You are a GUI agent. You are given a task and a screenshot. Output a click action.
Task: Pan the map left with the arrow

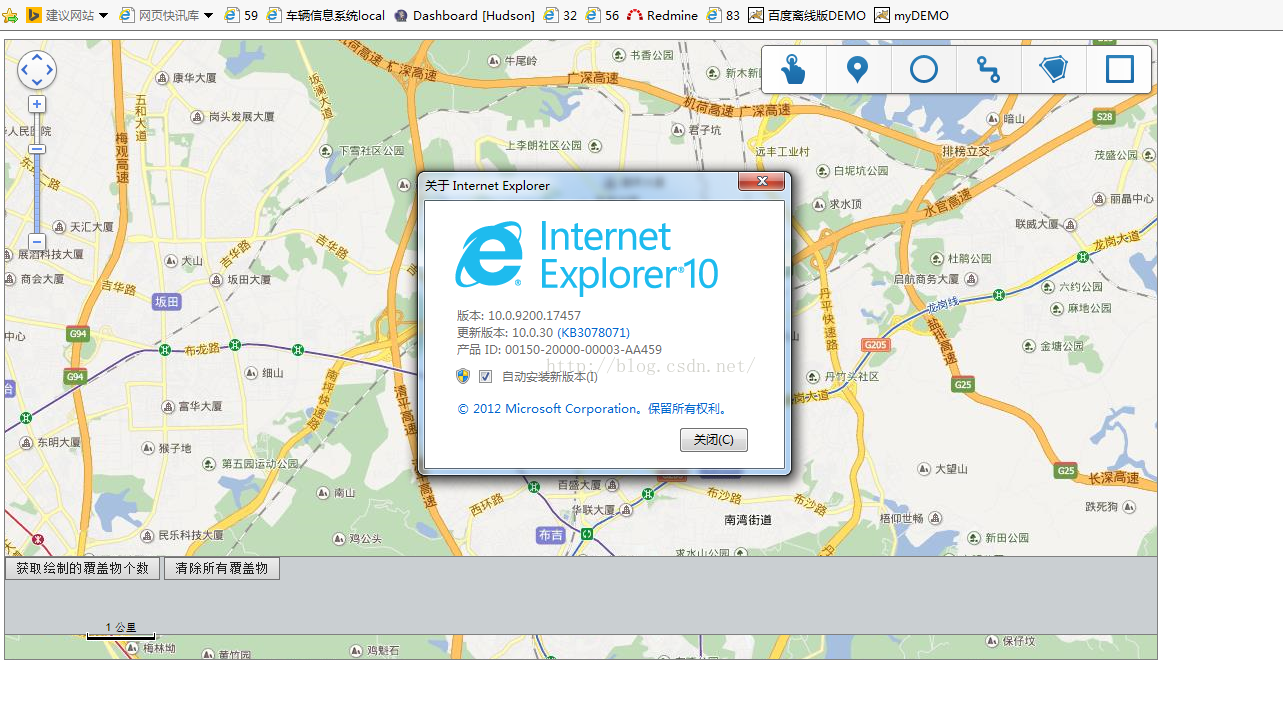[x=25, y=70]
